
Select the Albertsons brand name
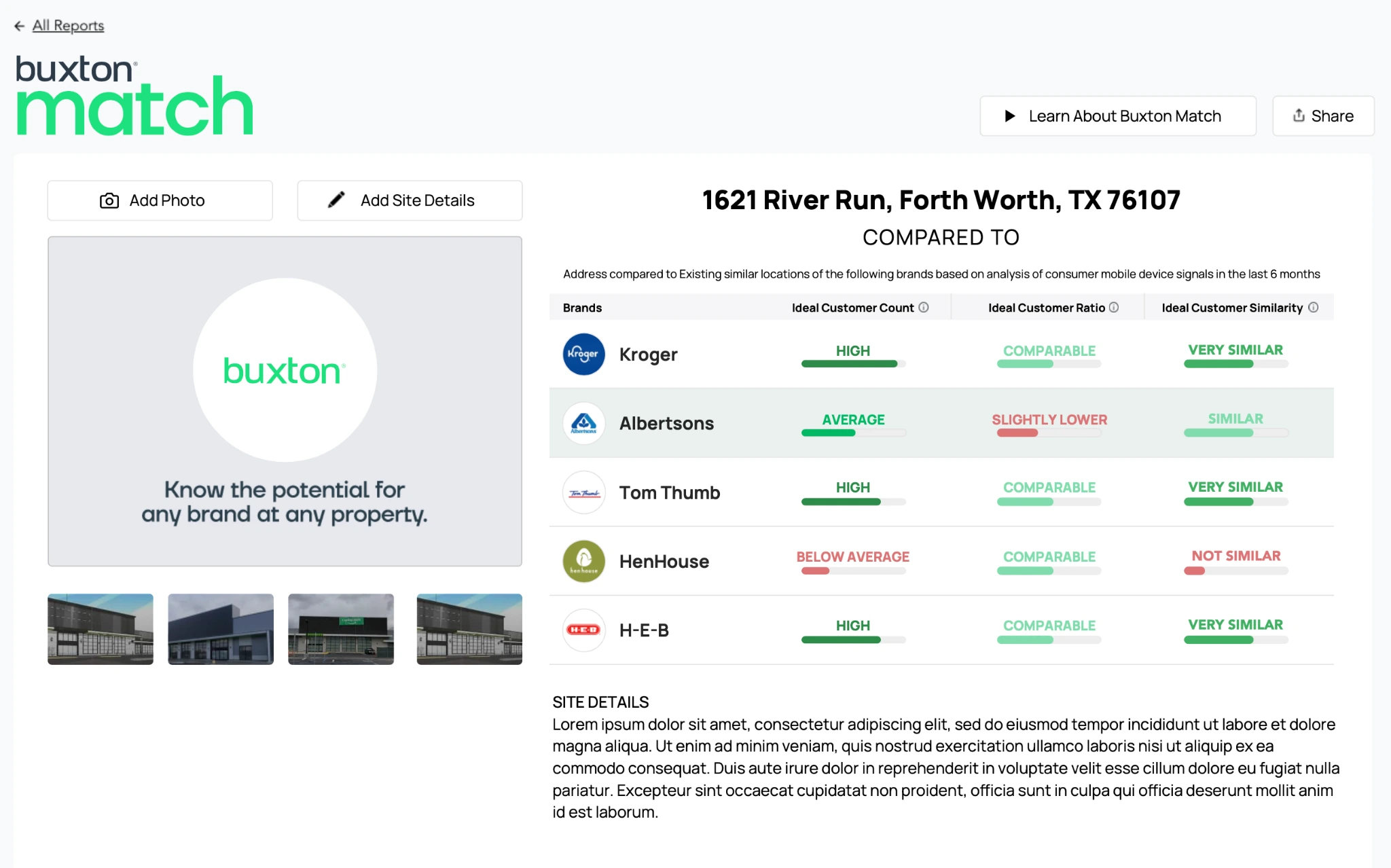point(666,423)
